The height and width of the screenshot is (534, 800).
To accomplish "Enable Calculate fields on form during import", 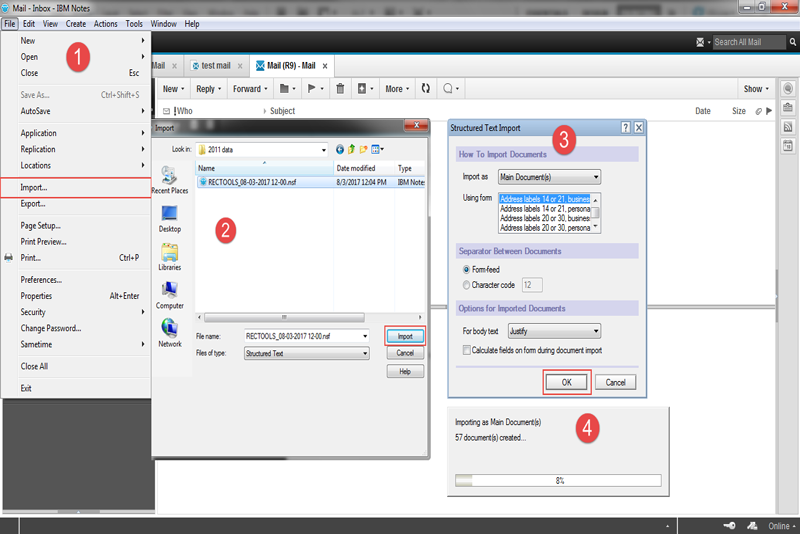I will click(466, 350).
